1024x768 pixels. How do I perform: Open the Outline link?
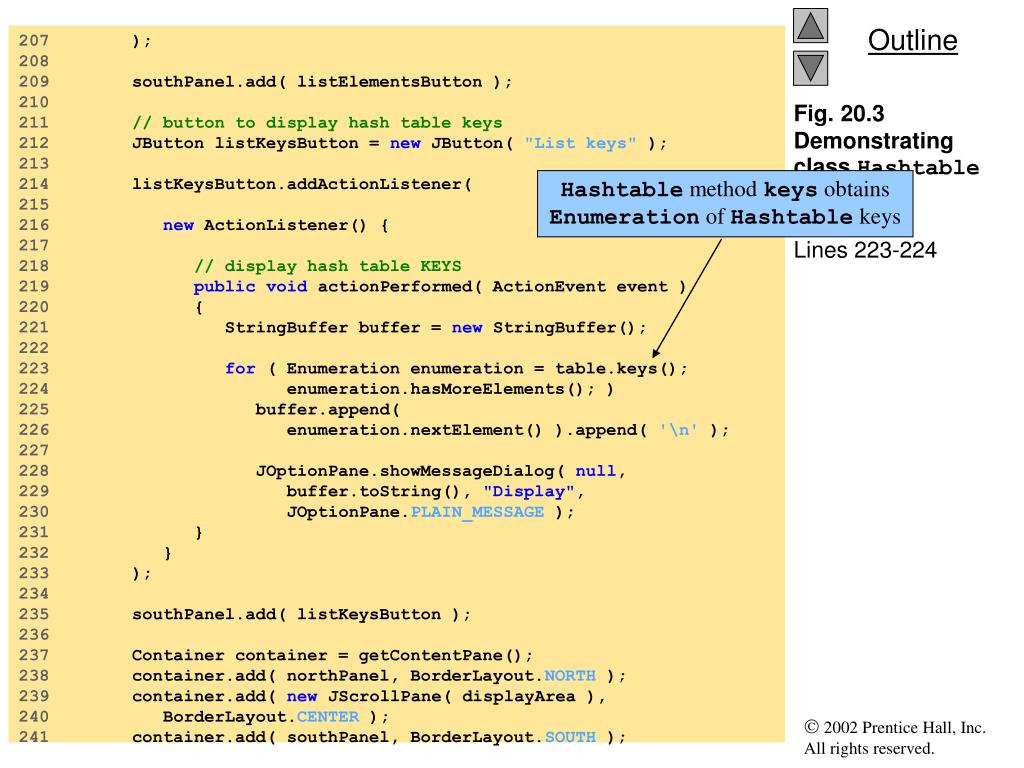(912, 40)
